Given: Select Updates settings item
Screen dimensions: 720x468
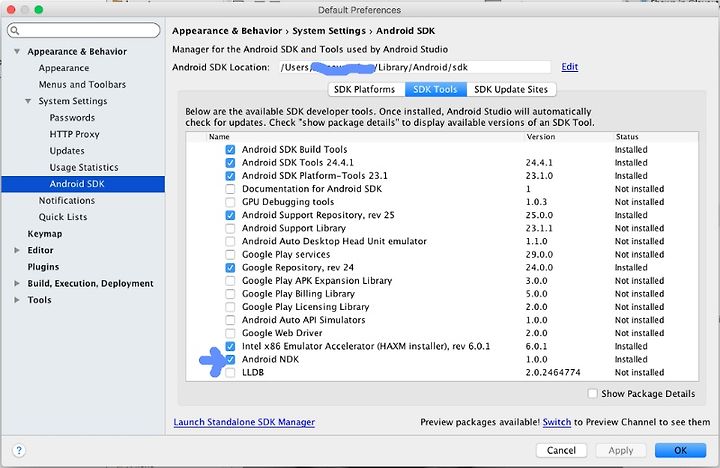Looking at the screenshot, I should (67, 151).
